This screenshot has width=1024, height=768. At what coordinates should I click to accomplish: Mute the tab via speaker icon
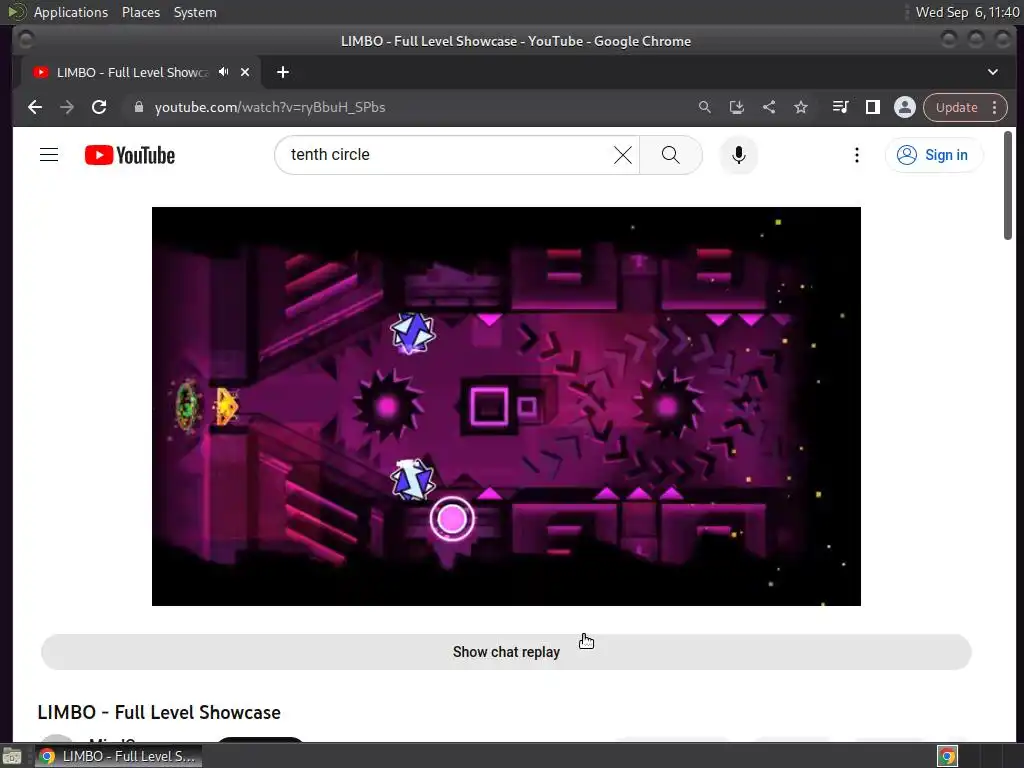[x=224, y=72]
